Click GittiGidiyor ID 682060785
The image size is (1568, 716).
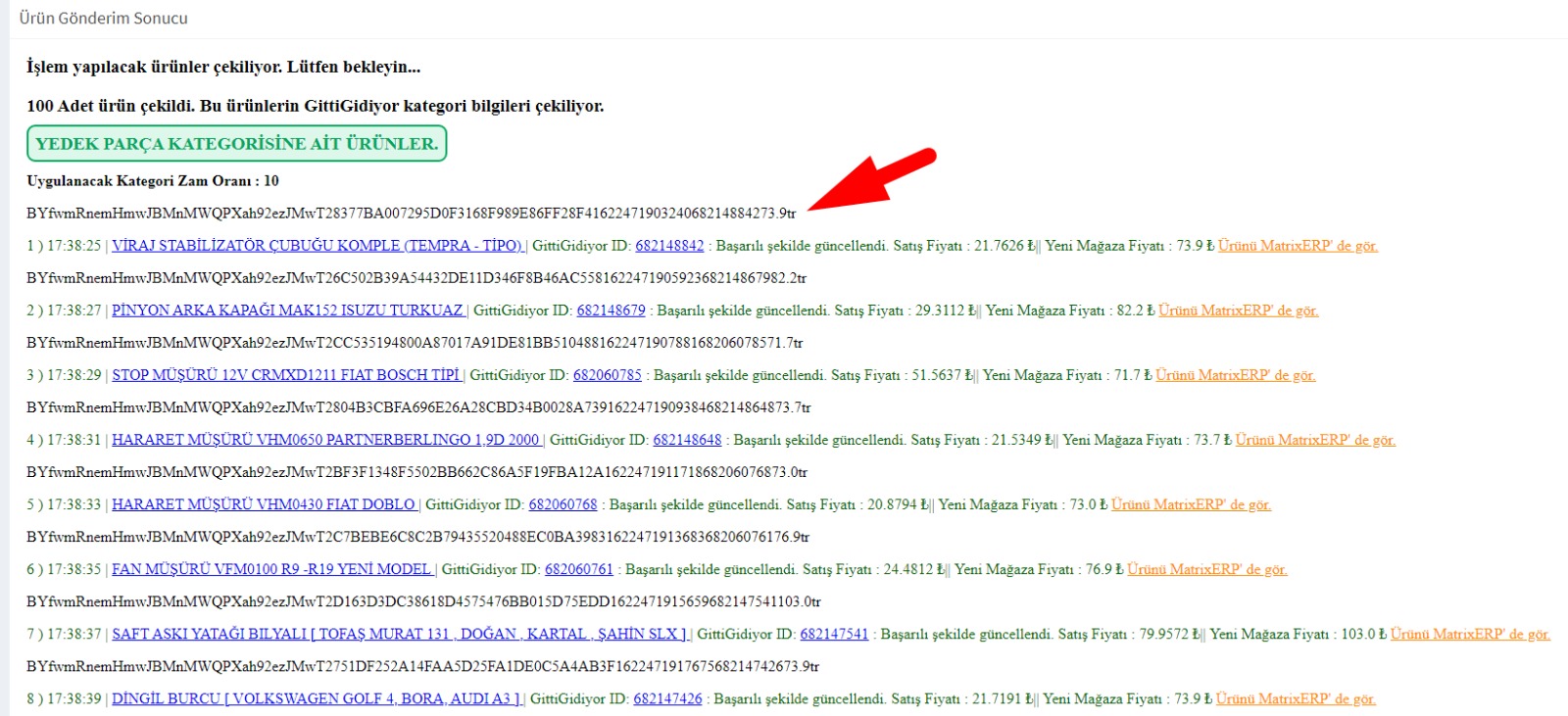tap(607, 375)
